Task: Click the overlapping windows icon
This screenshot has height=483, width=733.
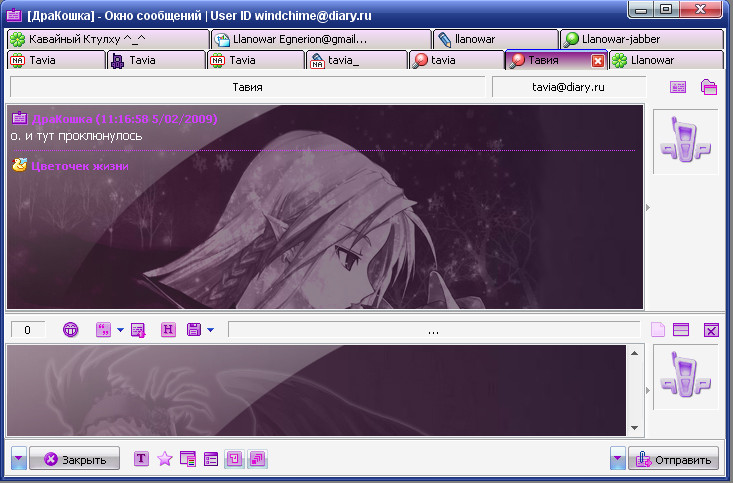Action: tap(188, 459)
